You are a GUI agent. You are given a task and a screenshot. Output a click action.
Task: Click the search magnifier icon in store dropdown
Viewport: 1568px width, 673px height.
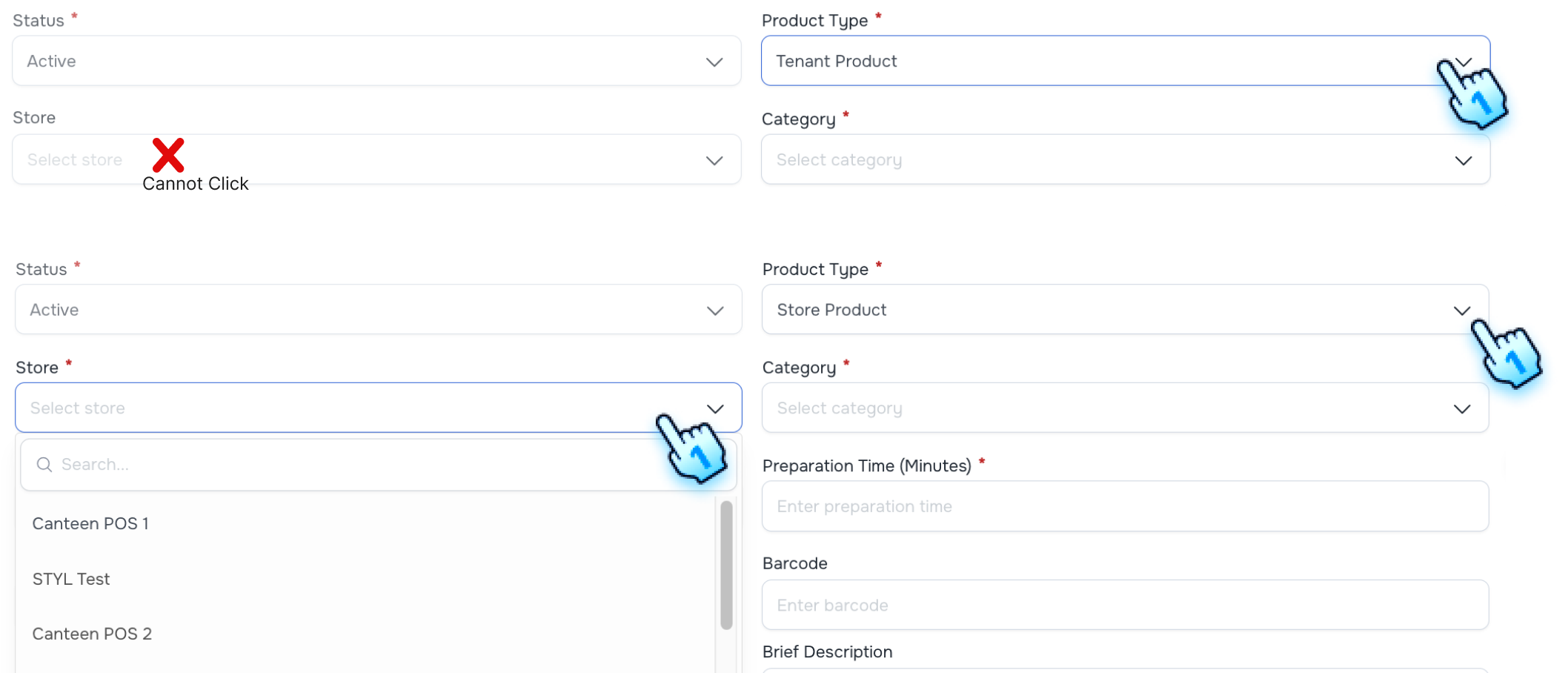click(44, 465)
